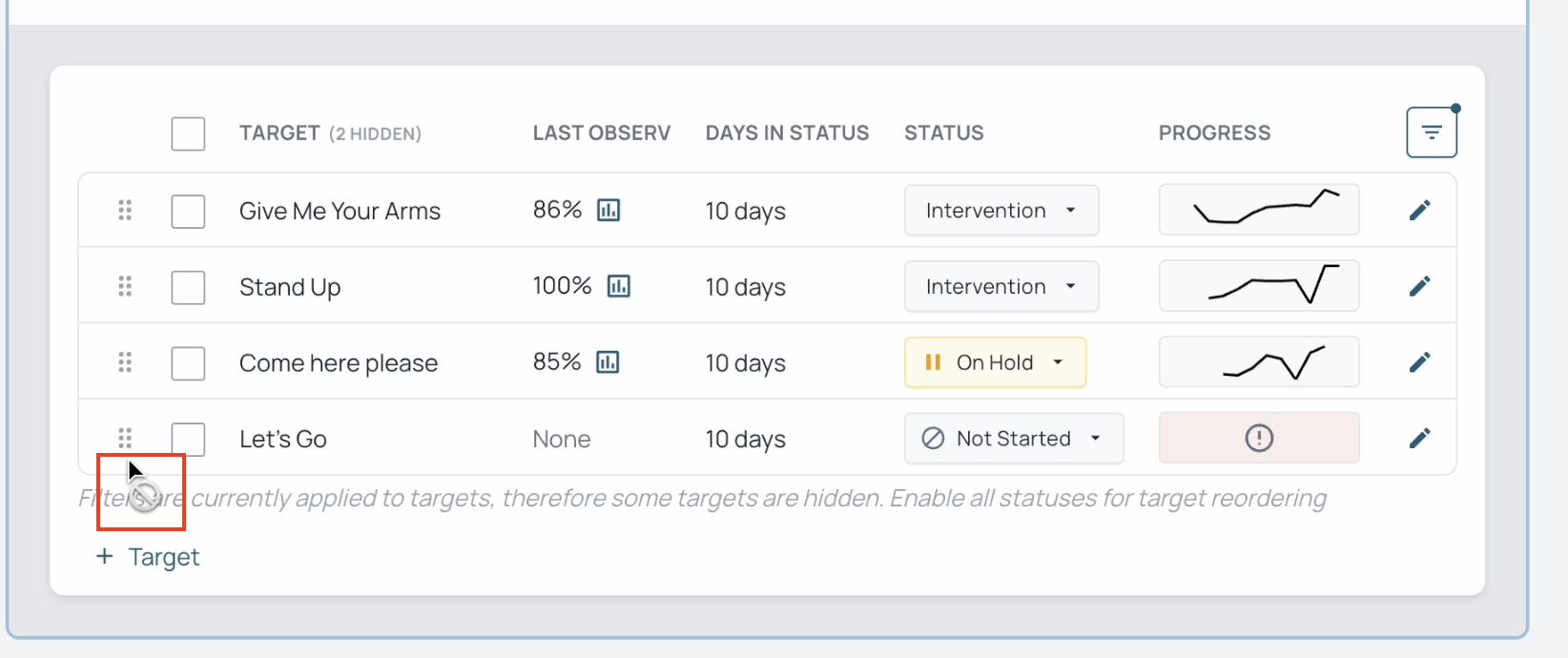Screen dimensions: 1568x658
Task: Click the DAYS IN STATUS column header
Action: (787, 134)
